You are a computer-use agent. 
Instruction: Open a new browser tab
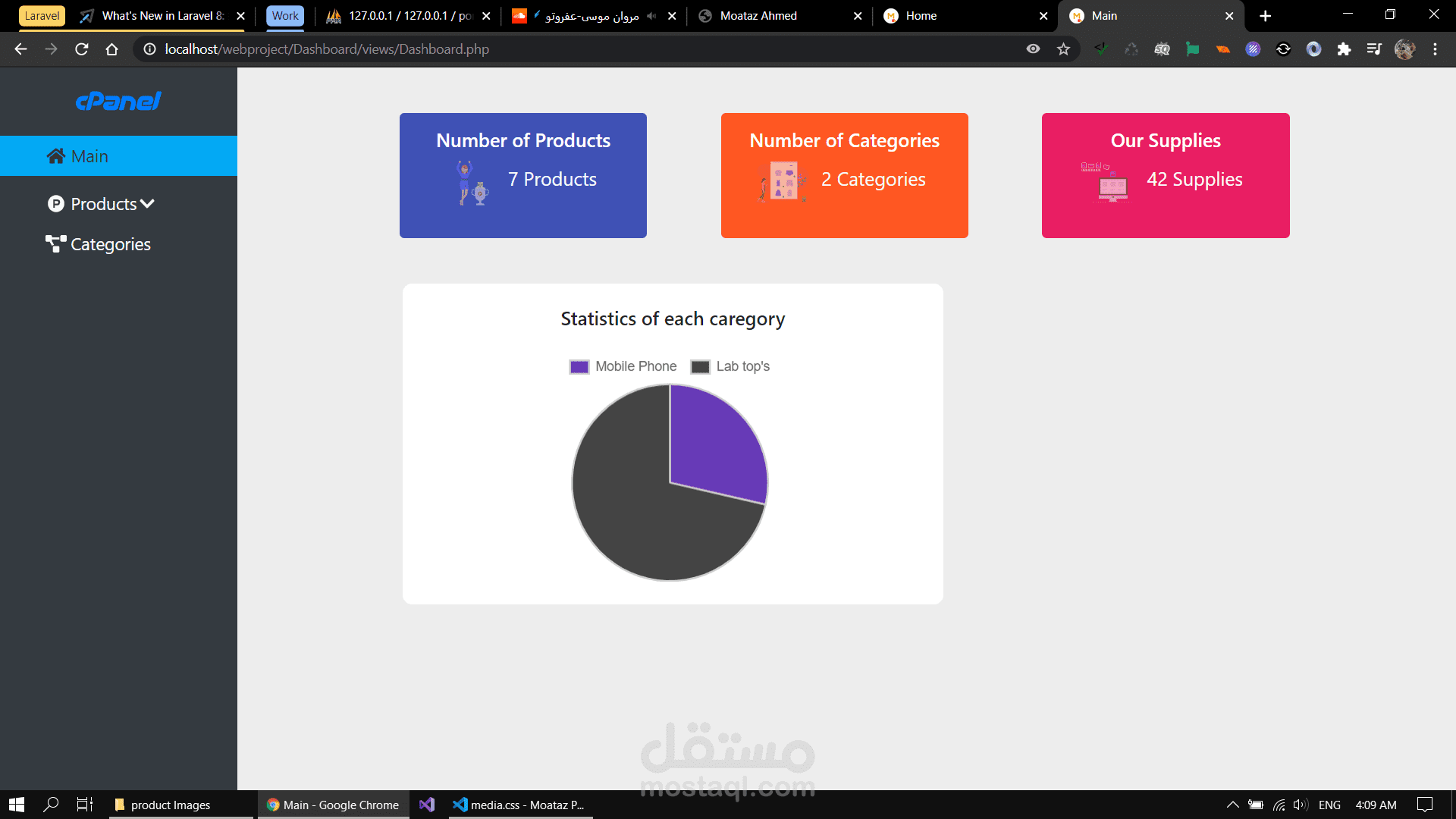click(x=1265, y=16)
